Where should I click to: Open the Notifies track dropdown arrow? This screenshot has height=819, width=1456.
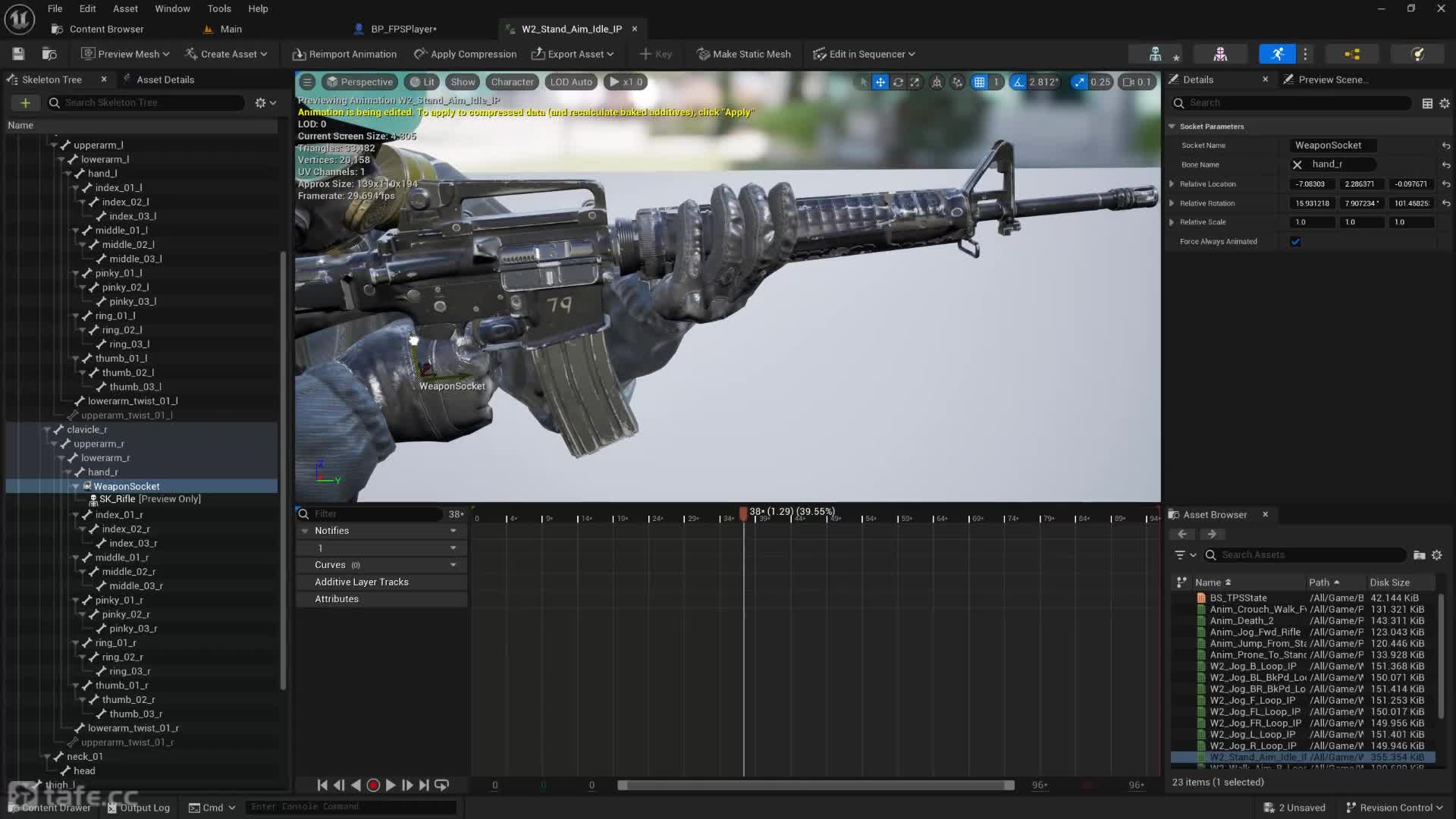pos(453,531)
